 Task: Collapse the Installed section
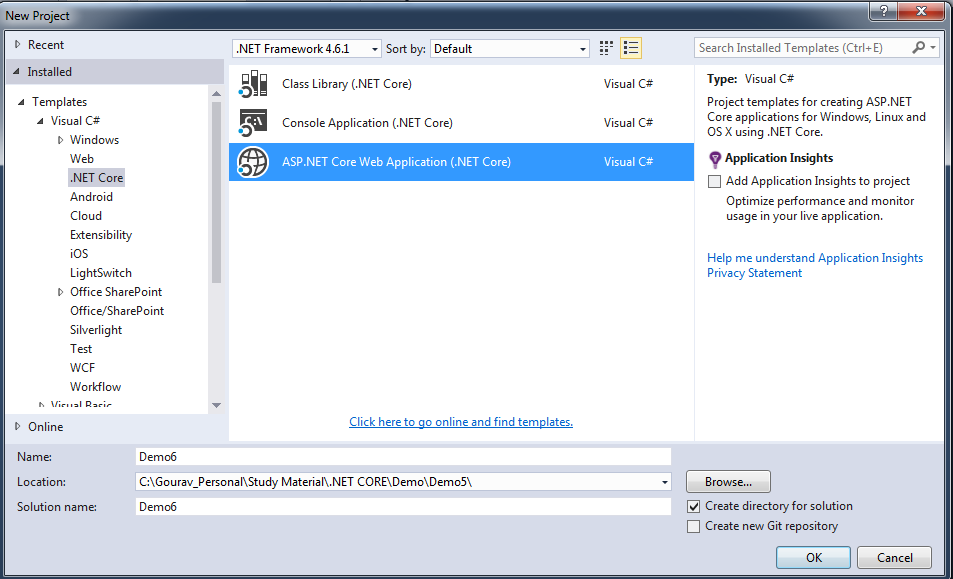16,72
